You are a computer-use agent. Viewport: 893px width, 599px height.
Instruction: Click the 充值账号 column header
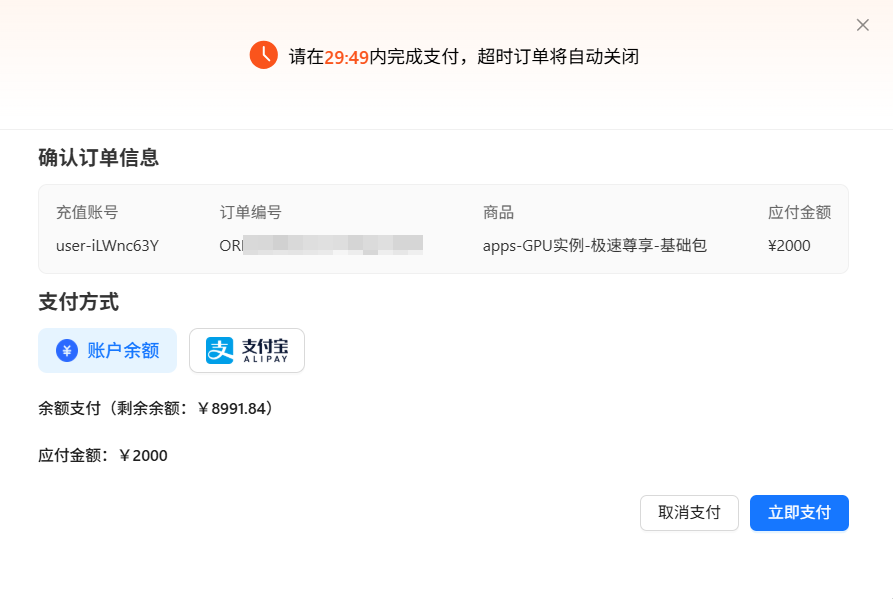tap(87, 212)
